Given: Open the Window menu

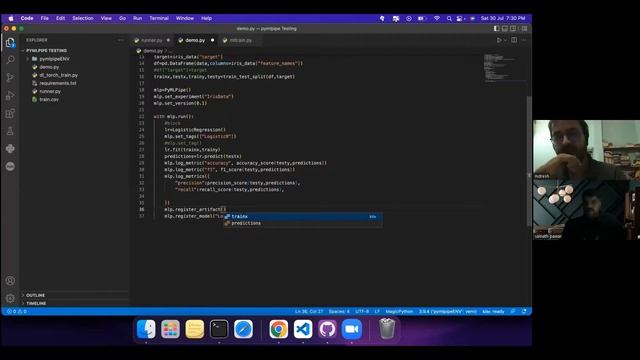Looking at the screenshot, I should tap(185, 18).
